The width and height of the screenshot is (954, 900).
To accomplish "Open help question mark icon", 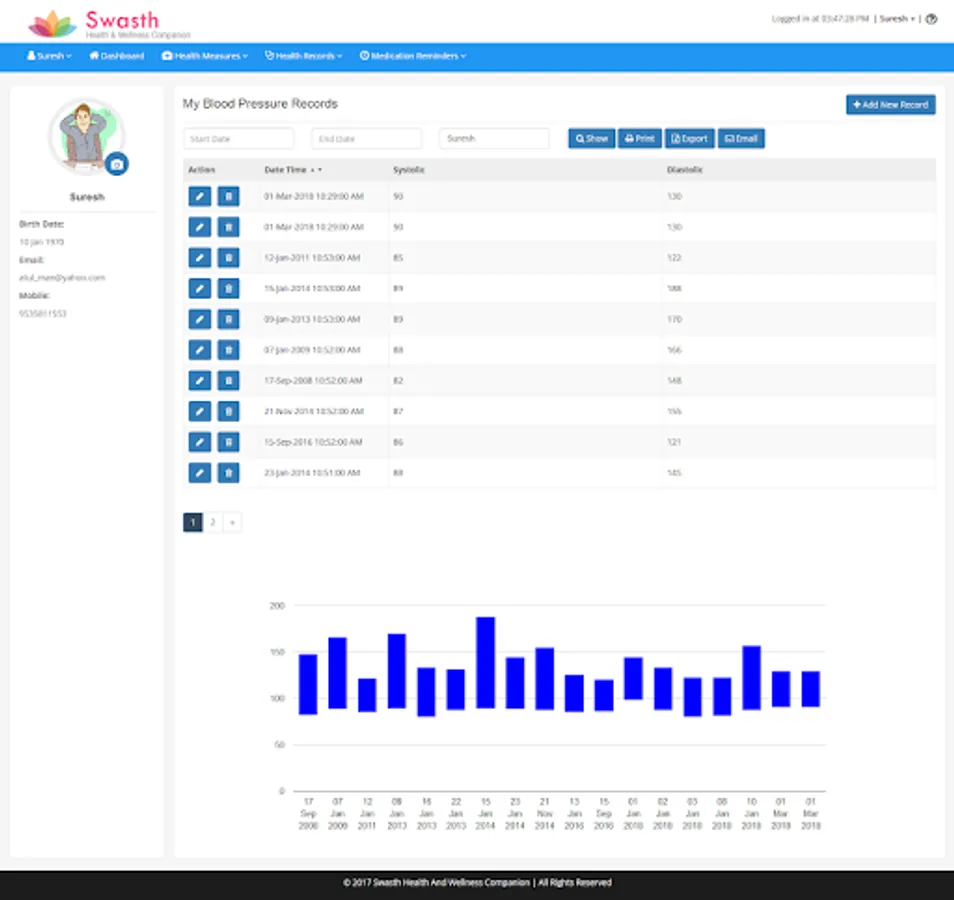I will click(x=931, y=19).
